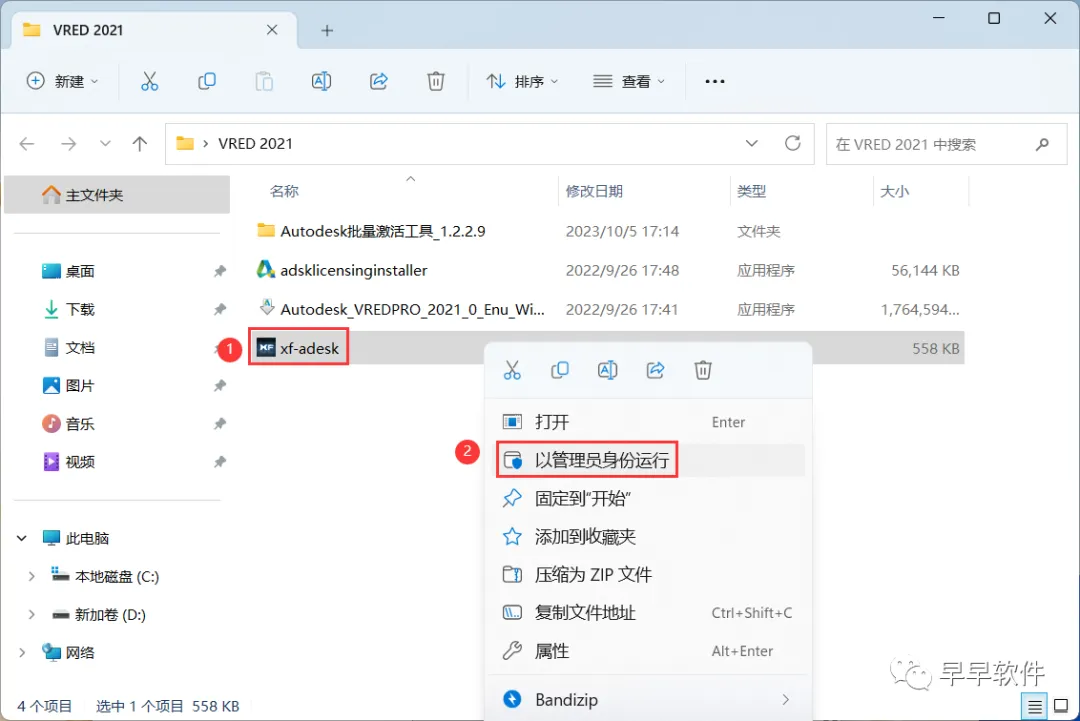Image resolution: width=1080 pixels, height=721 pixels.
Task: Click the Share icon in the context menu
Action: 655,370
